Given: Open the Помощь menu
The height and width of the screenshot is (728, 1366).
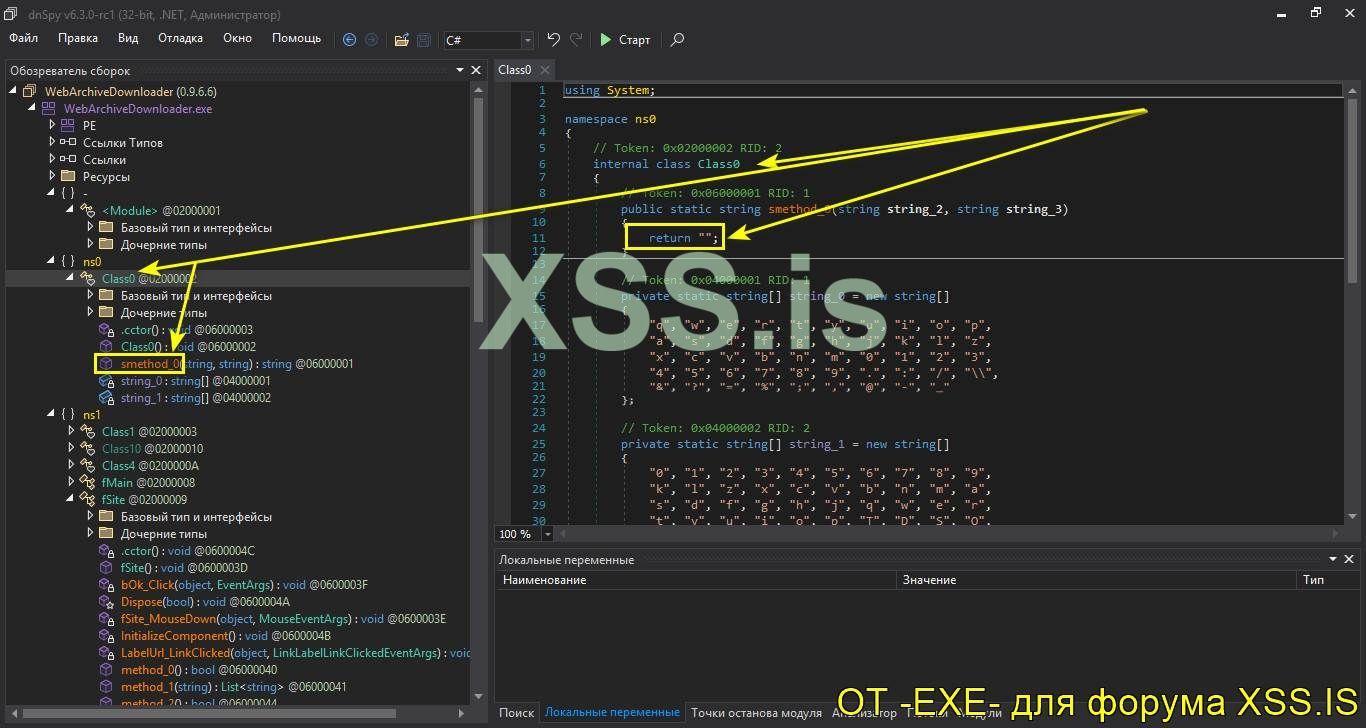Looking at the screenshot, I should pos(297,38).
